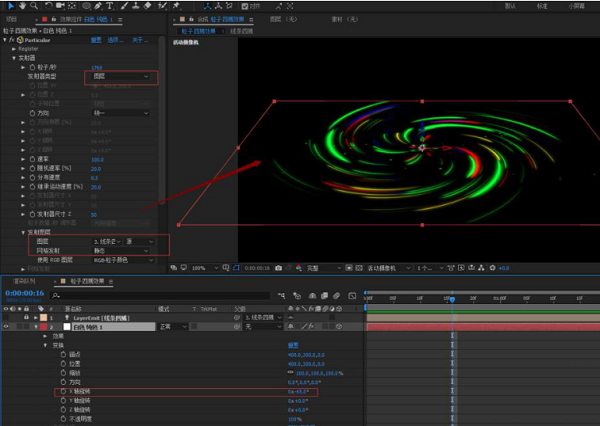Toggle stopwatch for layer Position property

pos(63,364)
